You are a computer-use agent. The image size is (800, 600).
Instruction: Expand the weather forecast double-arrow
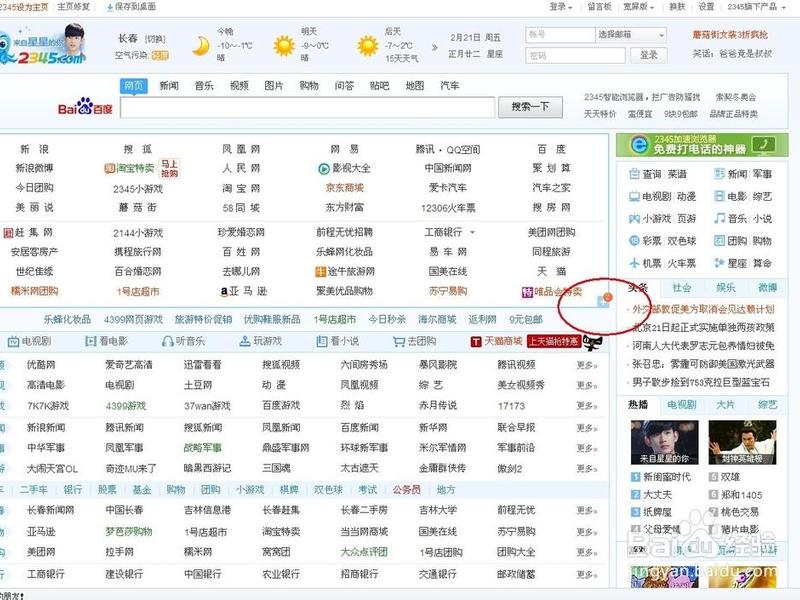435,47
